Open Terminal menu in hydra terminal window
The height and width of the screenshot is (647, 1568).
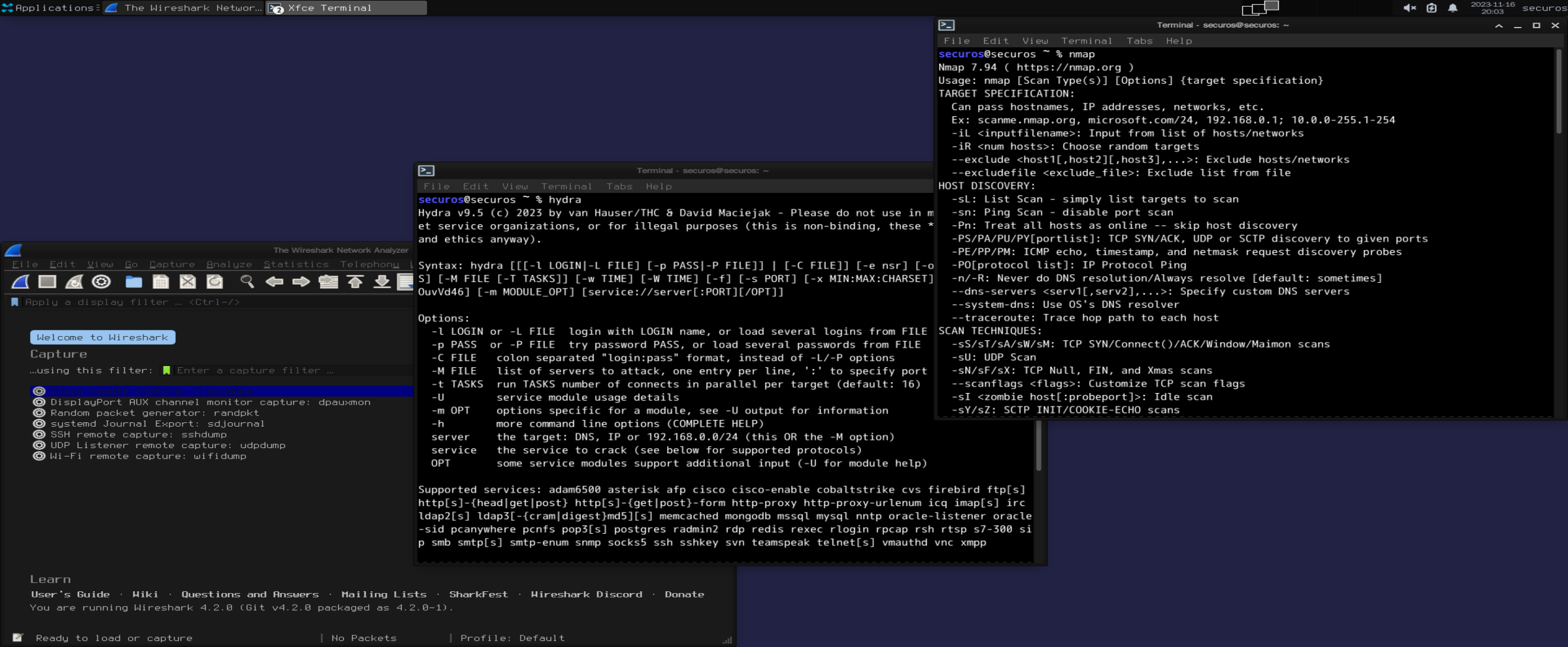pyautogui.click(x=567, y=186)
